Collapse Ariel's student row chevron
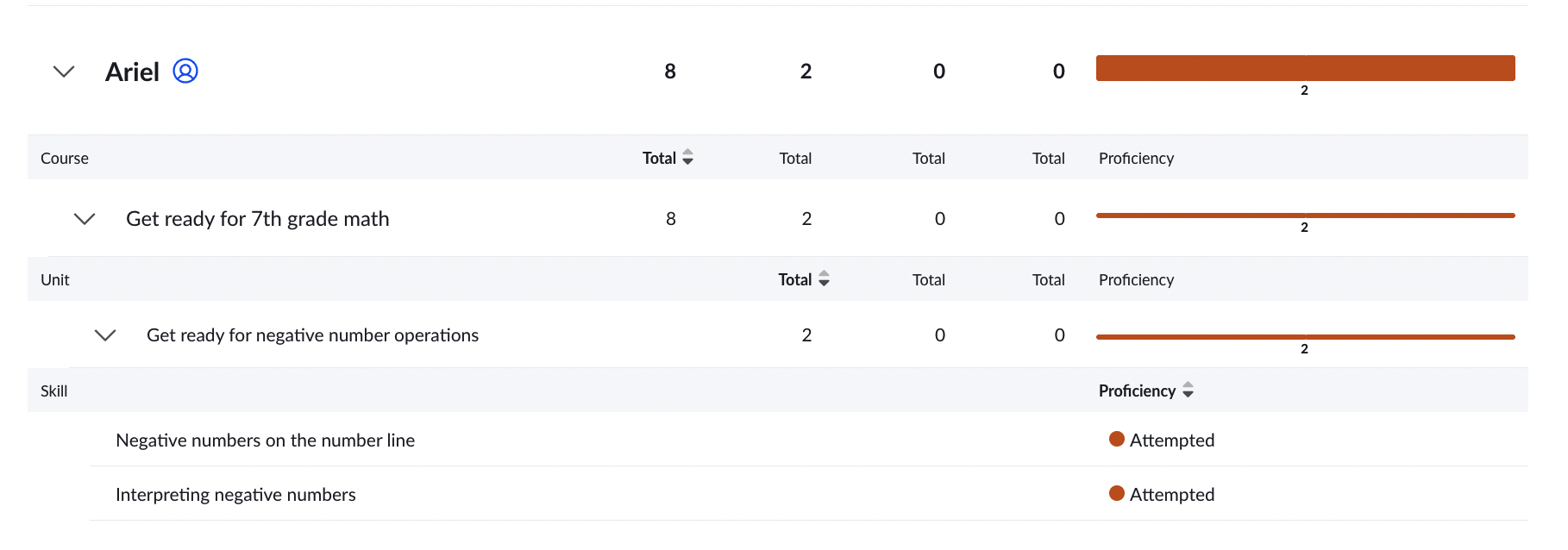 tap(64, 72)
